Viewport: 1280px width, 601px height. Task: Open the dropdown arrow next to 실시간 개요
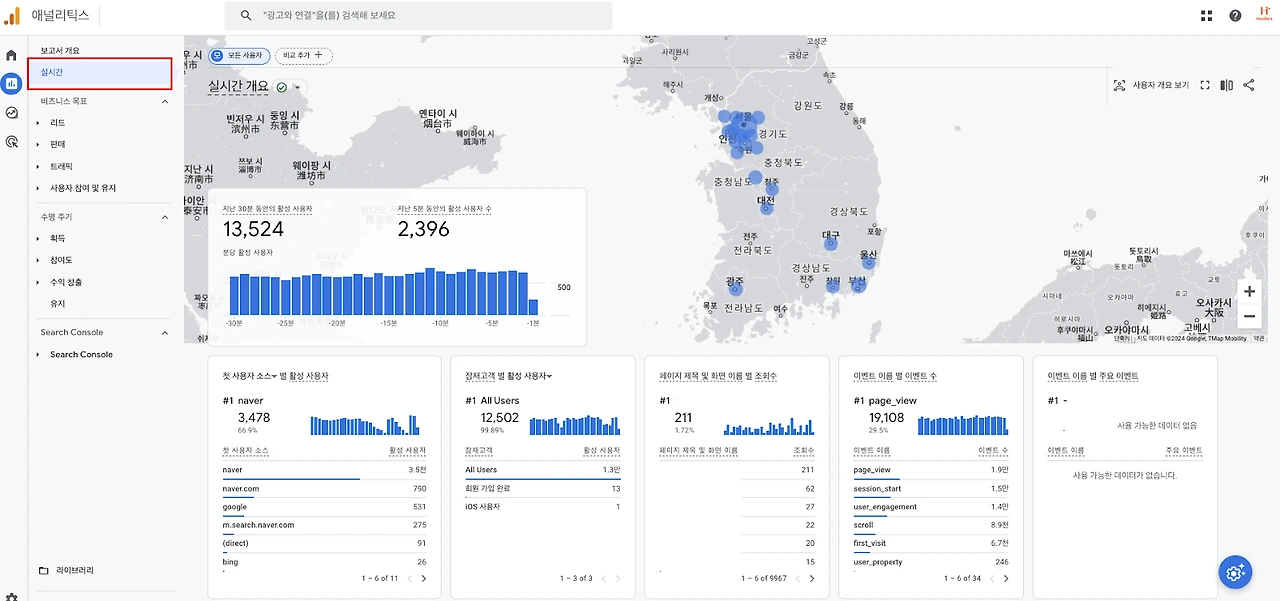pos(297,88)
